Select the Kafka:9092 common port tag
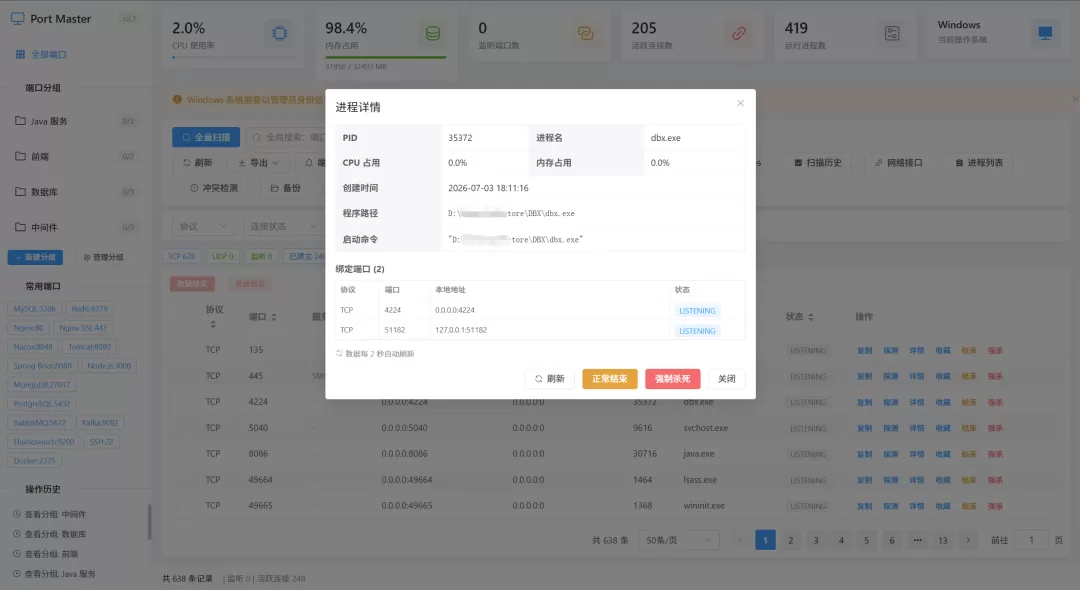This screenshot has width=1080, height=590. (x=100, y=423)
